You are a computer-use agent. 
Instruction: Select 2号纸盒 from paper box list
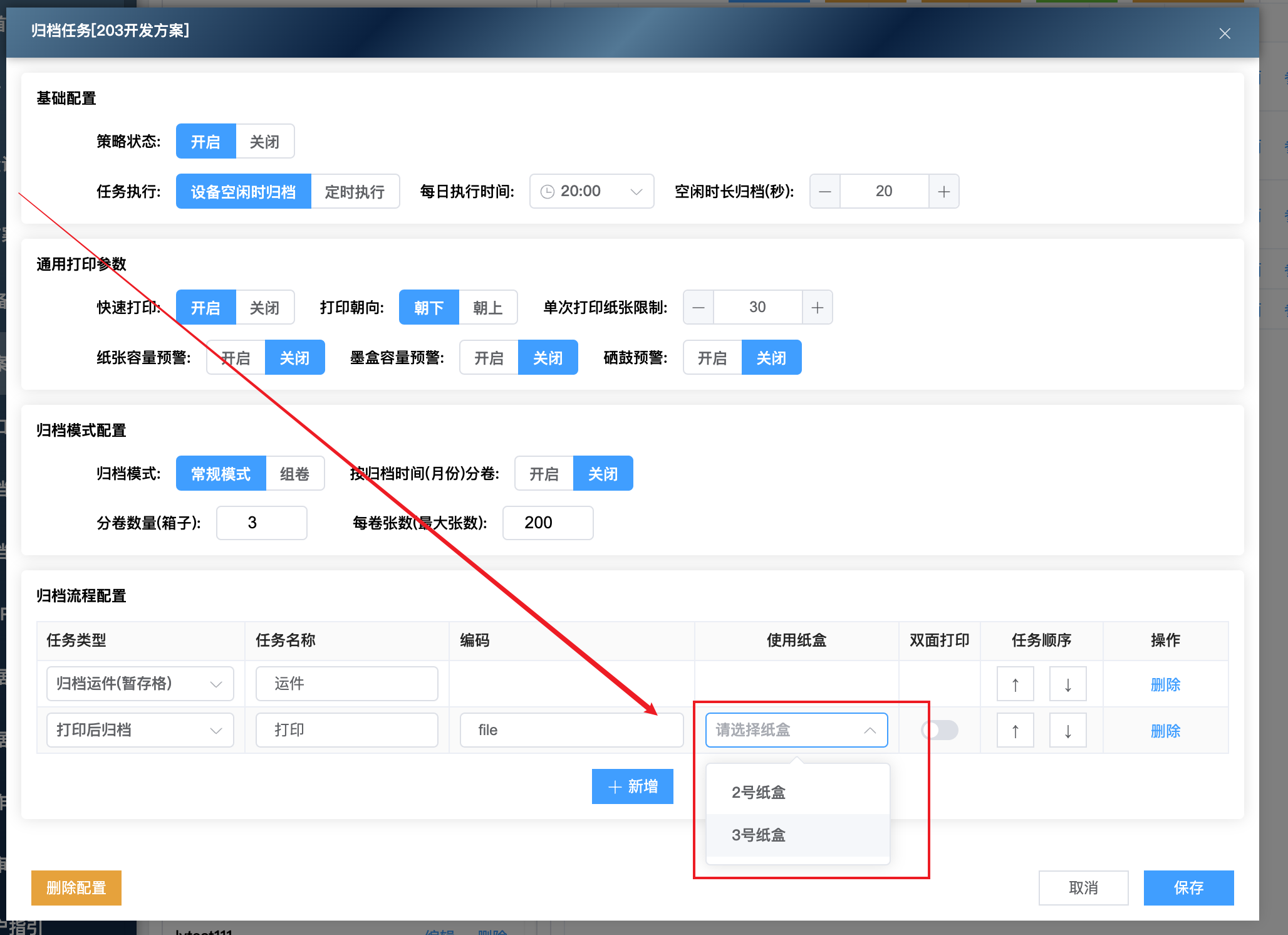(x=759, y=793)
